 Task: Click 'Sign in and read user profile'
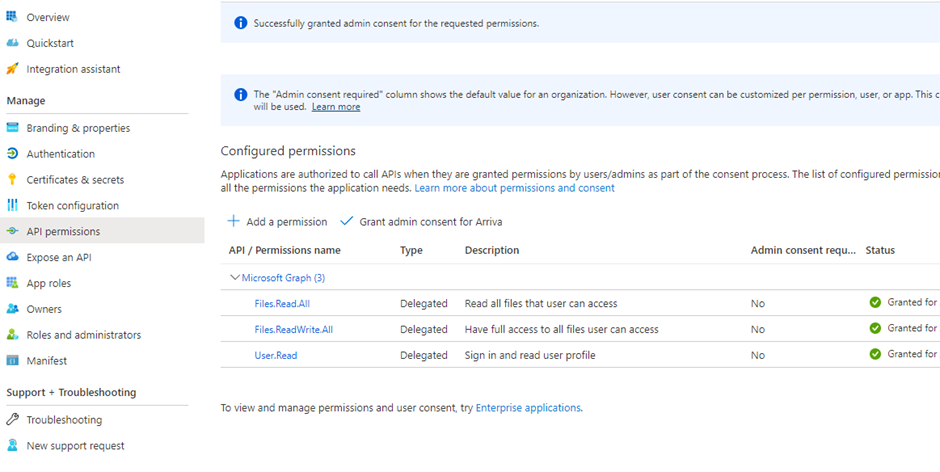[x=530, y=355]
